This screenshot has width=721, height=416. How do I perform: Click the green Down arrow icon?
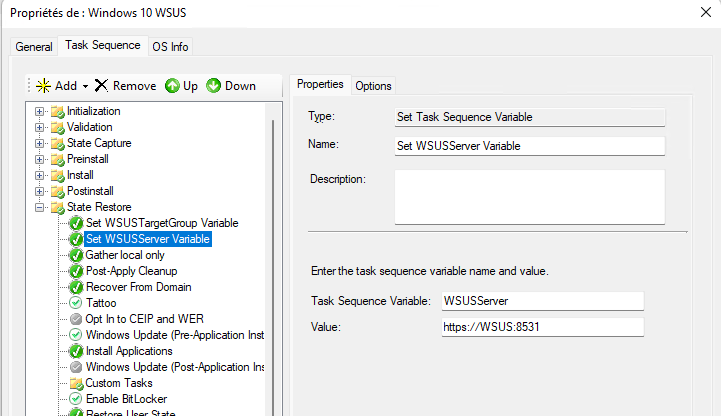[213, 85]
